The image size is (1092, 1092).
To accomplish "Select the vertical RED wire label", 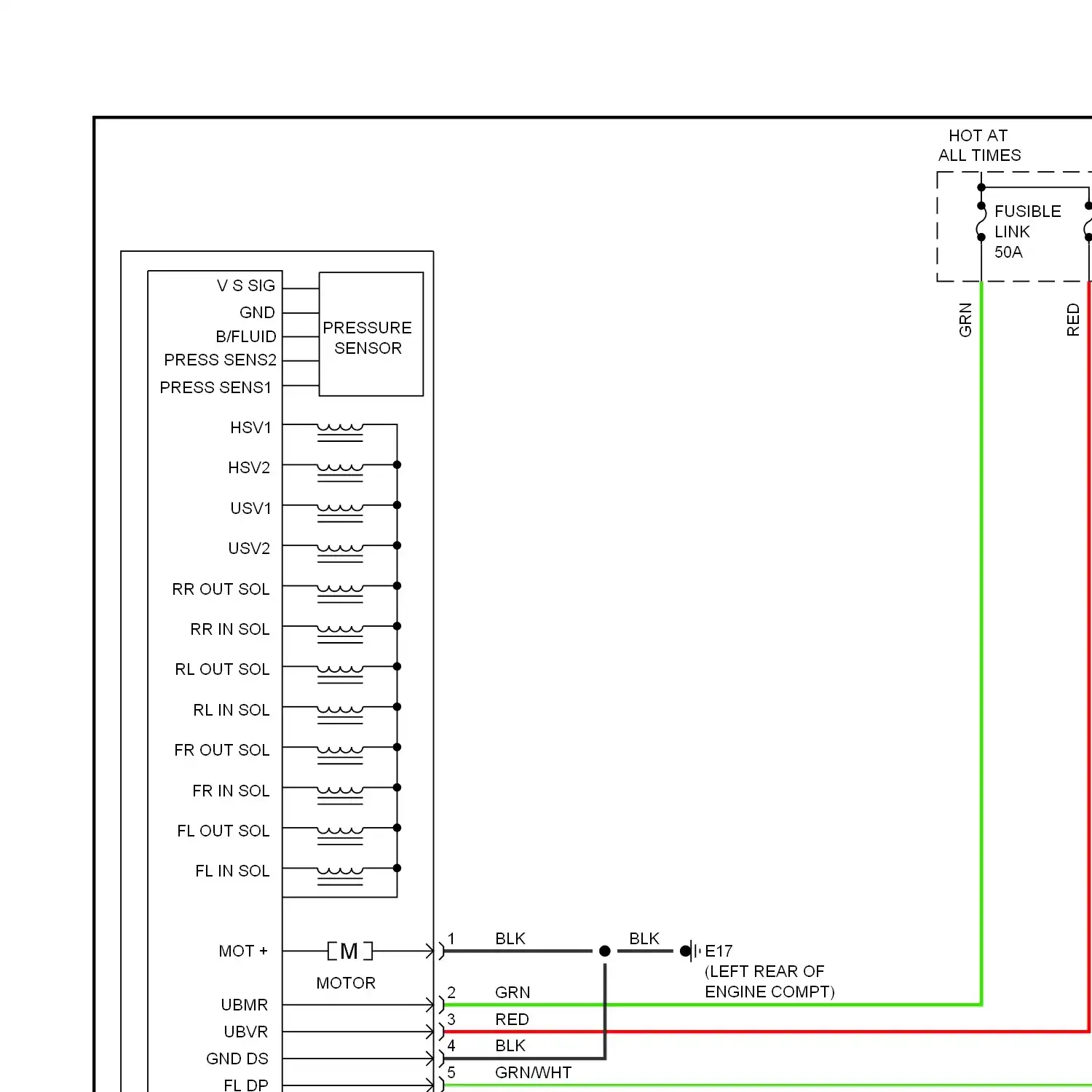I will pos(1073,320).
